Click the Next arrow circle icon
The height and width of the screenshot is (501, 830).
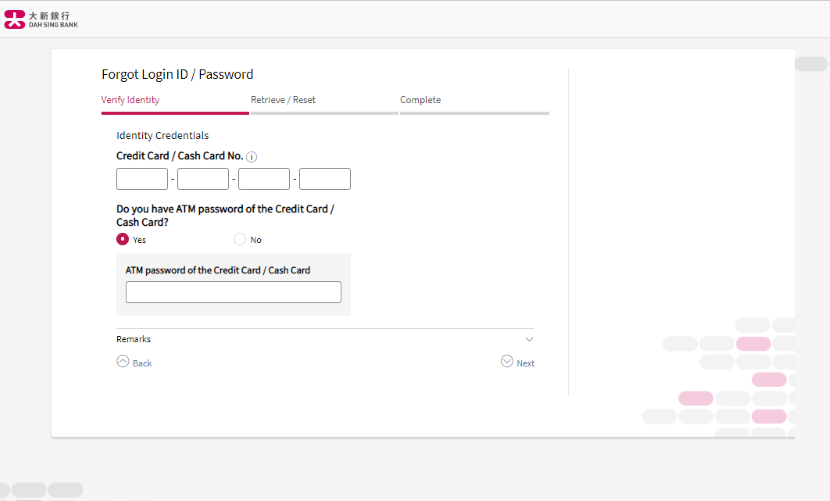coord(507,361)
